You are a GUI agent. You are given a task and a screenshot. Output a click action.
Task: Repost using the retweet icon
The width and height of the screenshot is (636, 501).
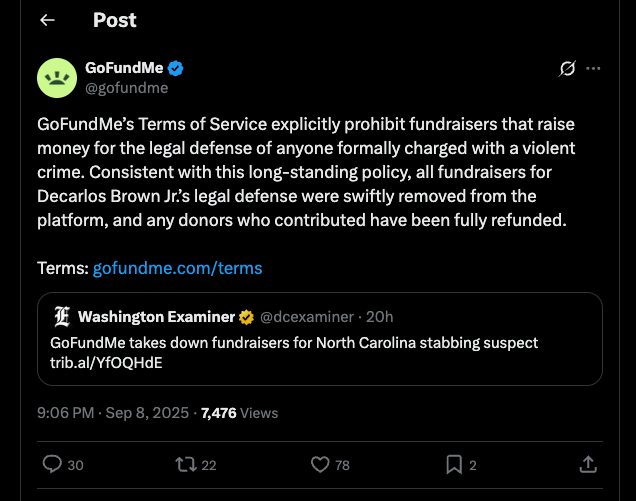[186, 464]
